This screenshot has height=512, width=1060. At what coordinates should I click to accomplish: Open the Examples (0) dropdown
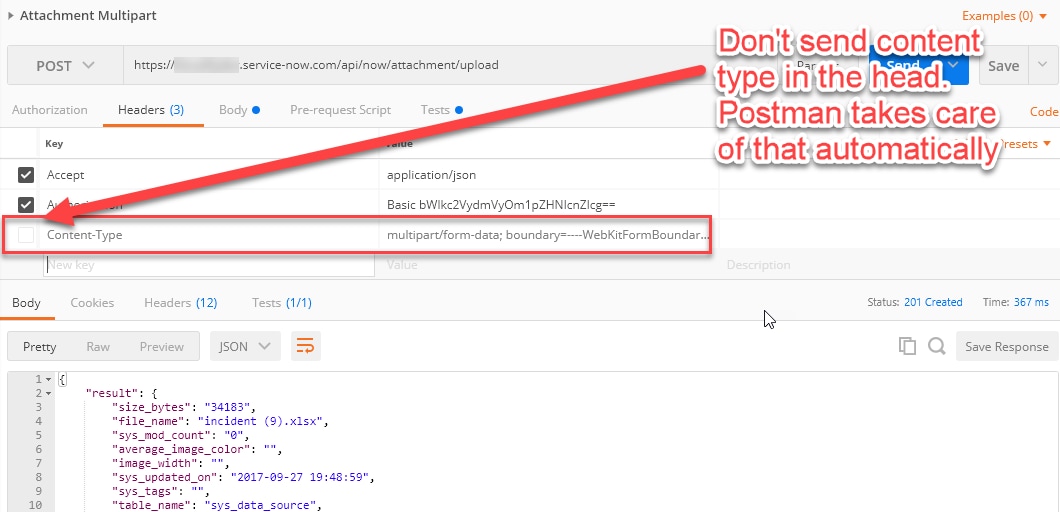tap(1005, 16)
